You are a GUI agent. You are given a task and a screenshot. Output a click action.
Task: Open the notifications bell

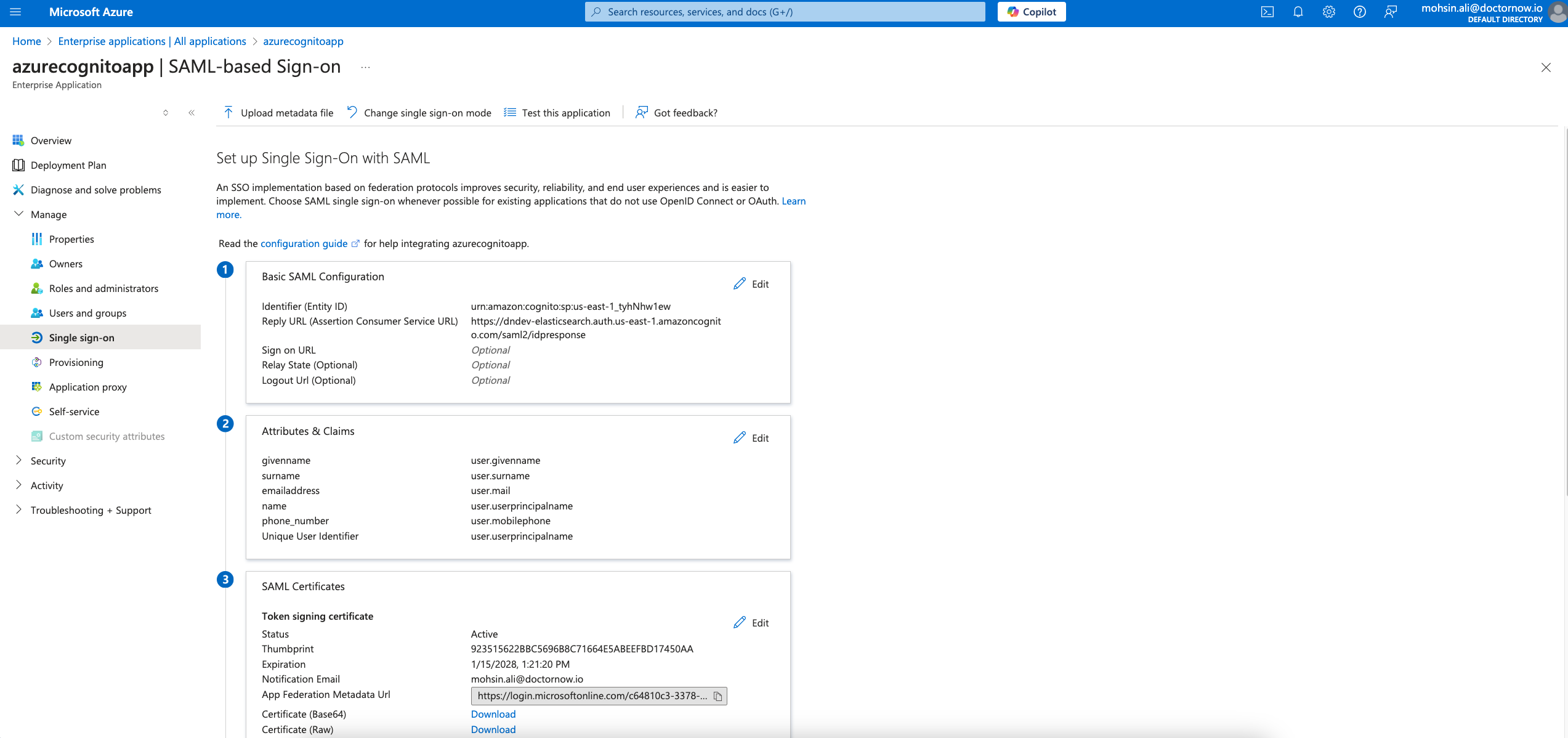[1298, 12]
